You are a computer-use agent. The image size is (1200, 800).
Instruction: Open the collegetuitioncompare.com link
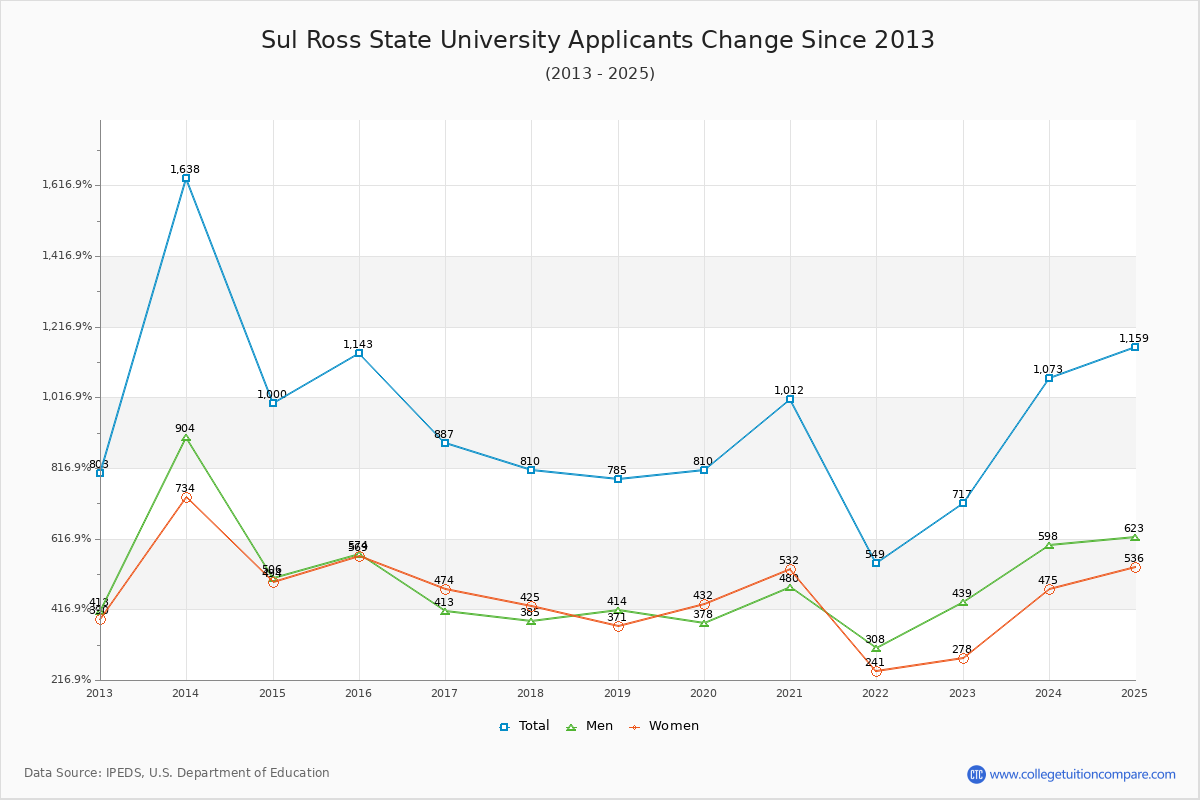pos(1082,774)
